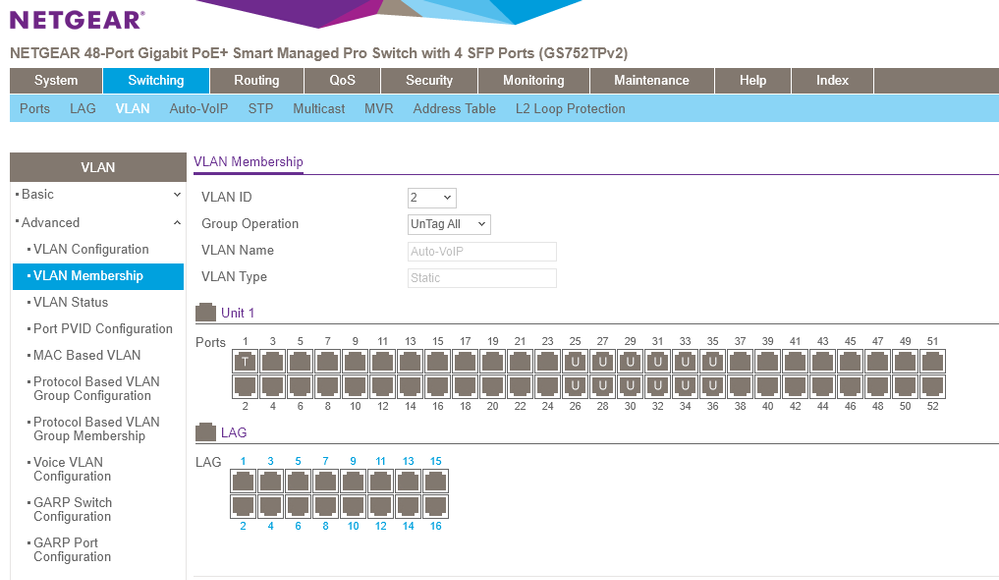Go to the Address Table submenu

click(454, 108)
